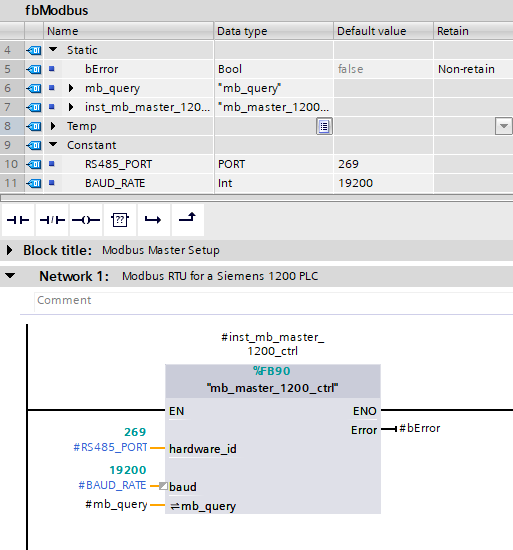Image resolution: width=513 pixels, height=550 pixels.
Task: Click the fbModbus block name
Action: point(56,11)
